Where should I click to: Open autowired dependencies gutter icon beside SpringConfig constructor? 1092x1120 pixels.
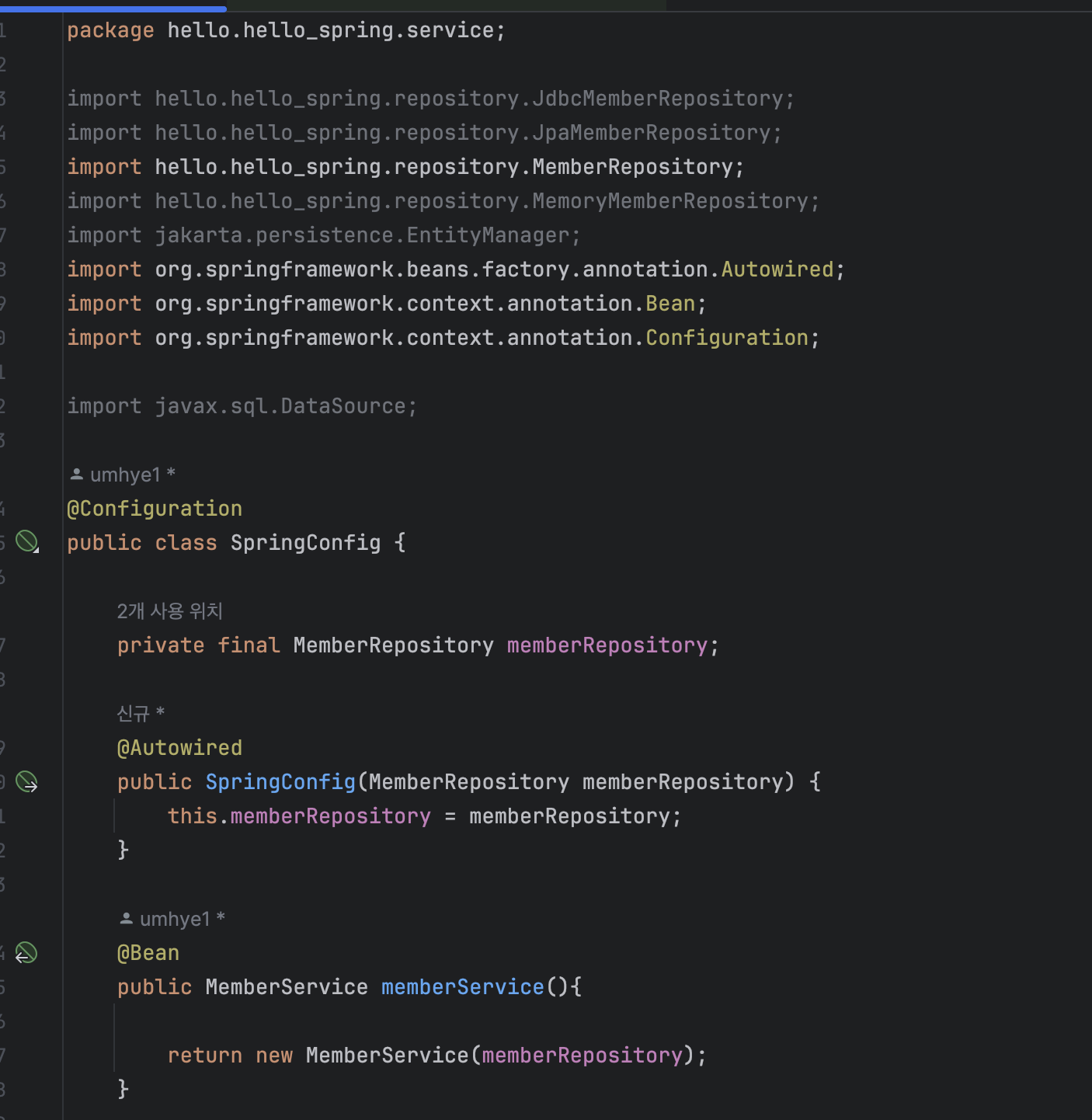(x=27, y=781)
